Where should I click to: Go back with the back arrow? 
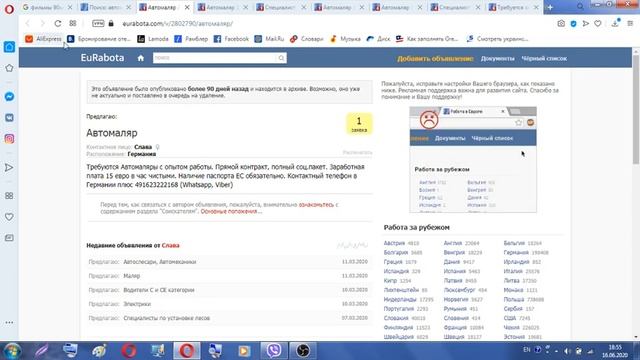(x=28, y=24)
